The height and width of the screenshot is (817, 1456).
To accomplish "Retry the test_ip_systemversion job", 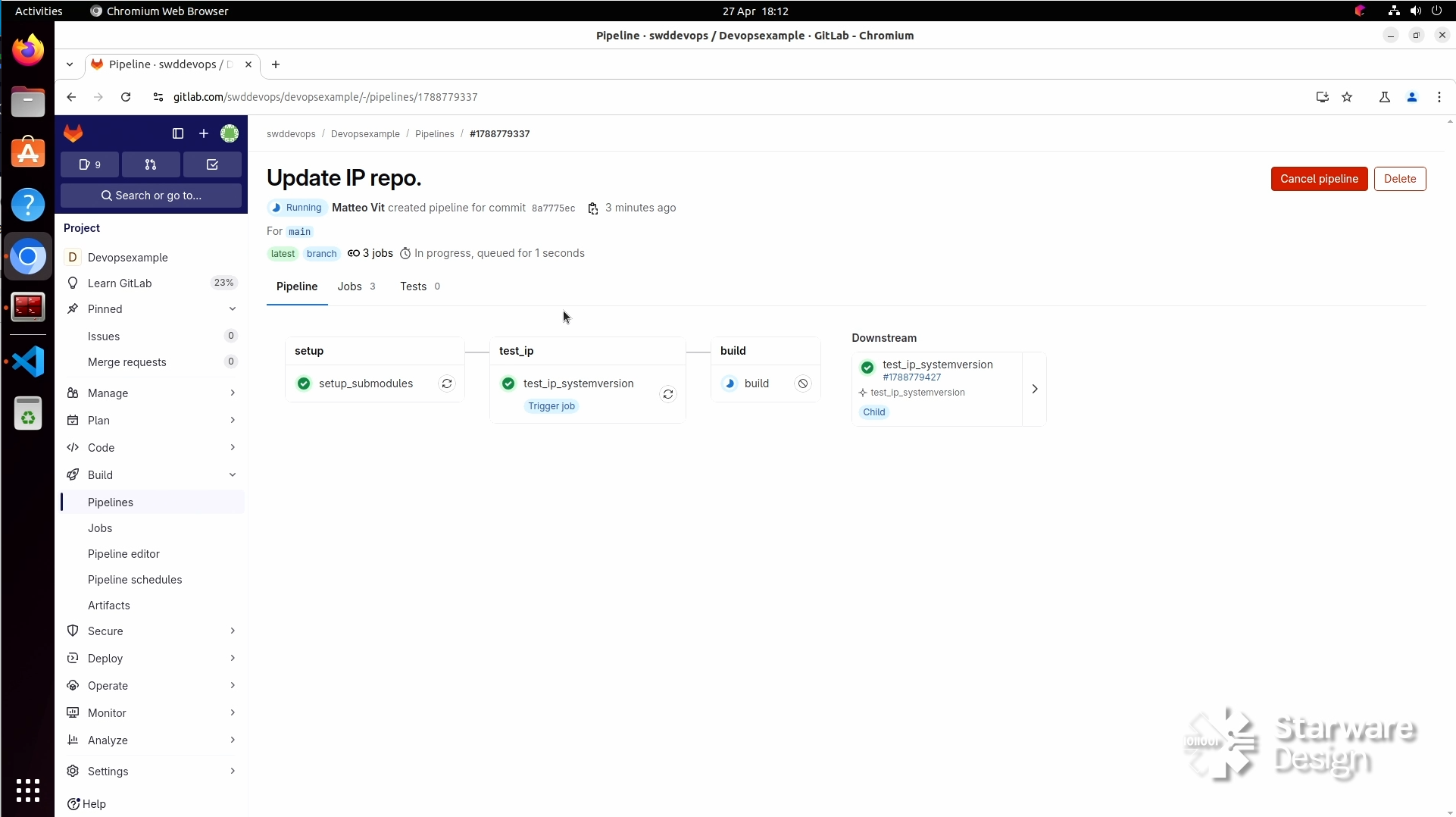I will coord(667,394).
